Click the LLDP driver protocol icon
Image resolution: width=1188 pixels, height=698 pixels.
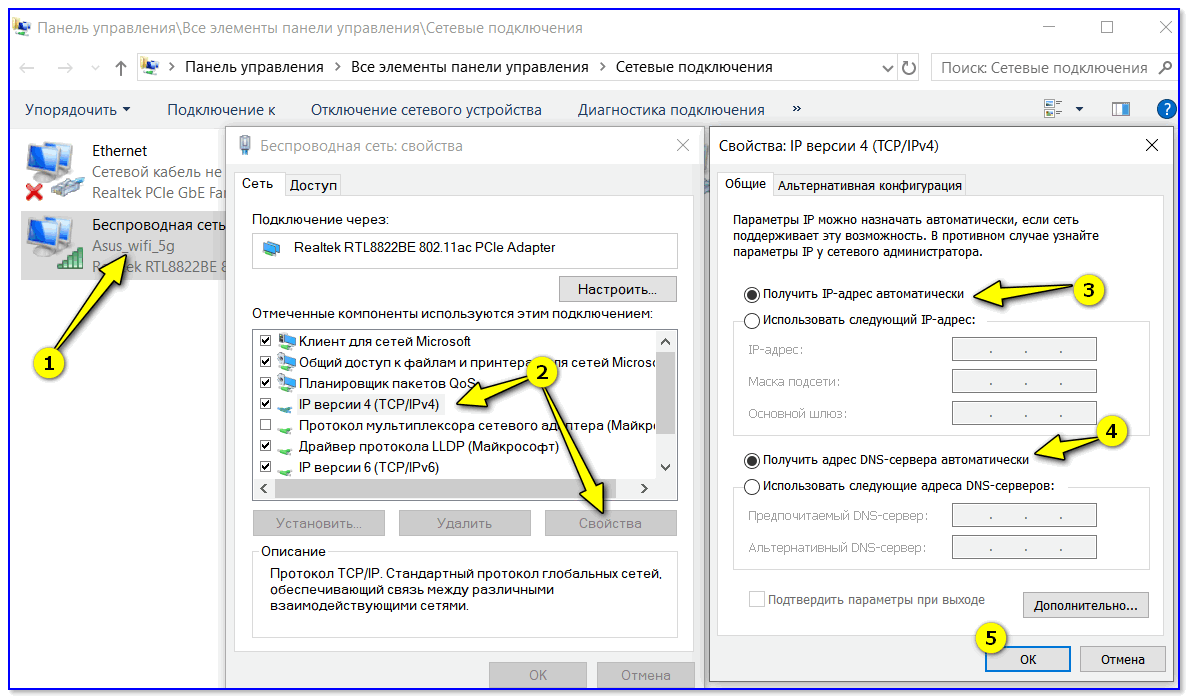click(x=286, y=448)
